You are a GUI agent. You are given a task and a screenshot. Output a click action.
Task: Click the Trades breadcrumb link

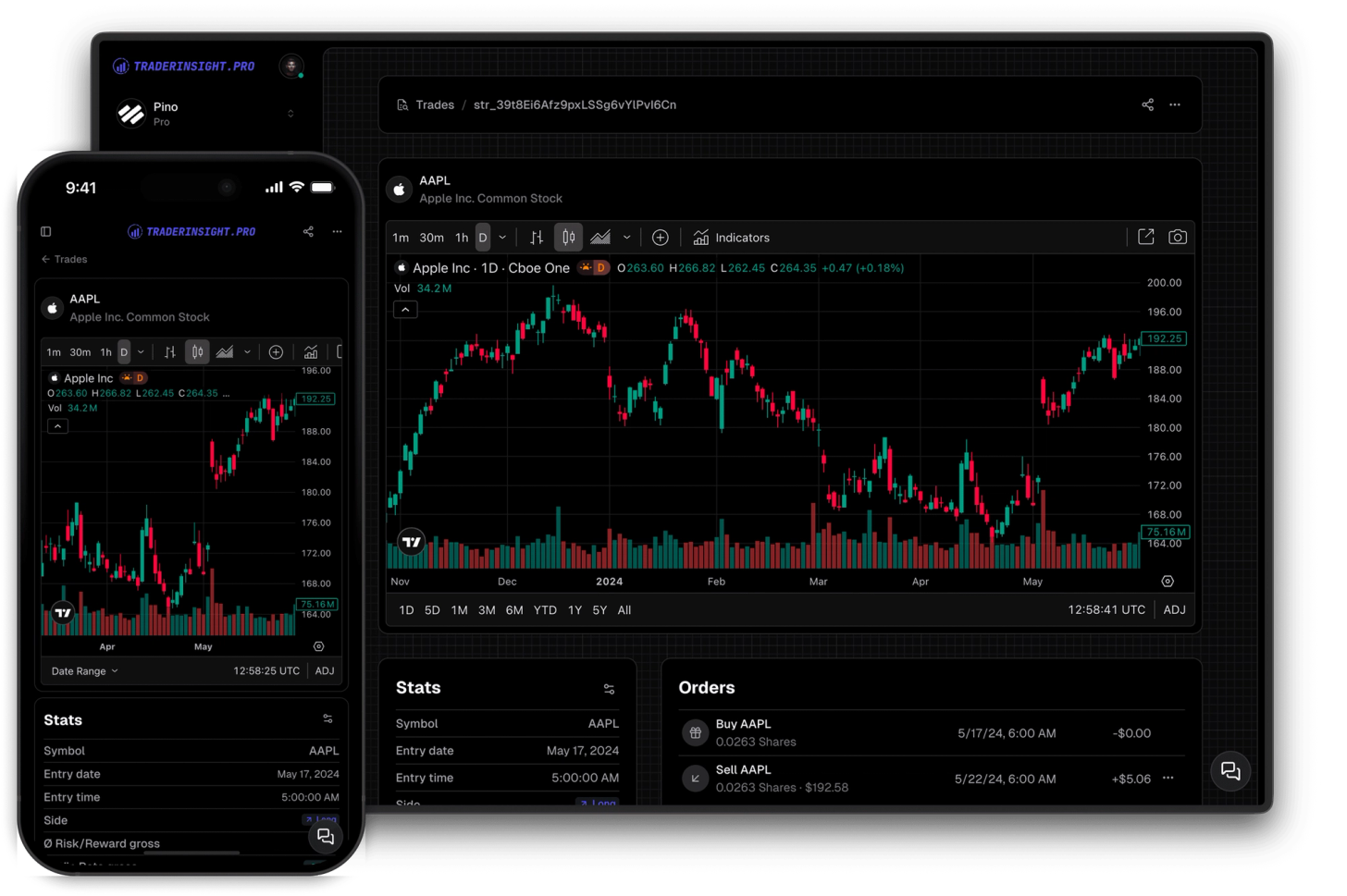pyautogui.click(x=436, y=104)
